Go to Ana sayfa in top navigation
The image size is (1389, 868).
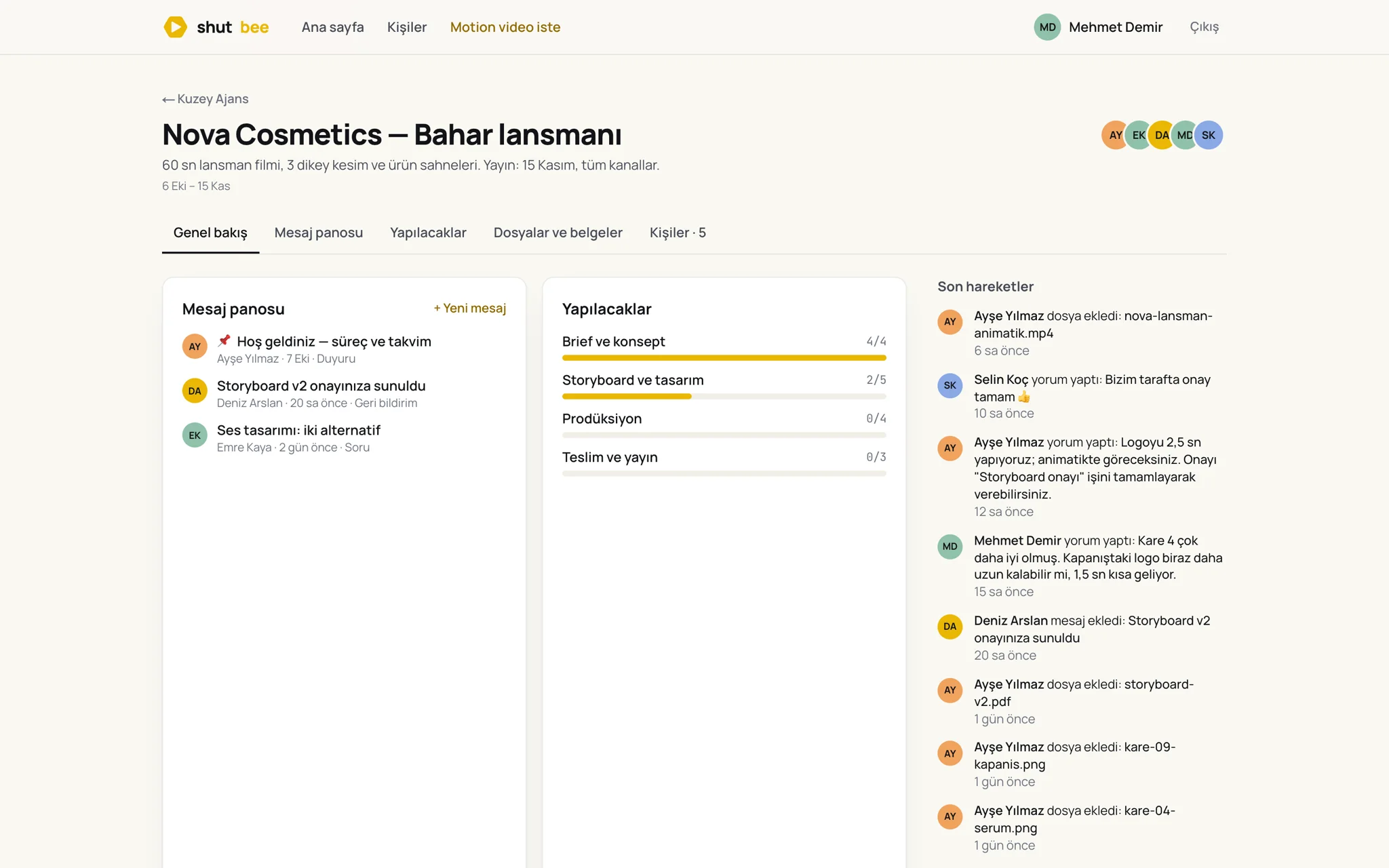tap(332, 27)
